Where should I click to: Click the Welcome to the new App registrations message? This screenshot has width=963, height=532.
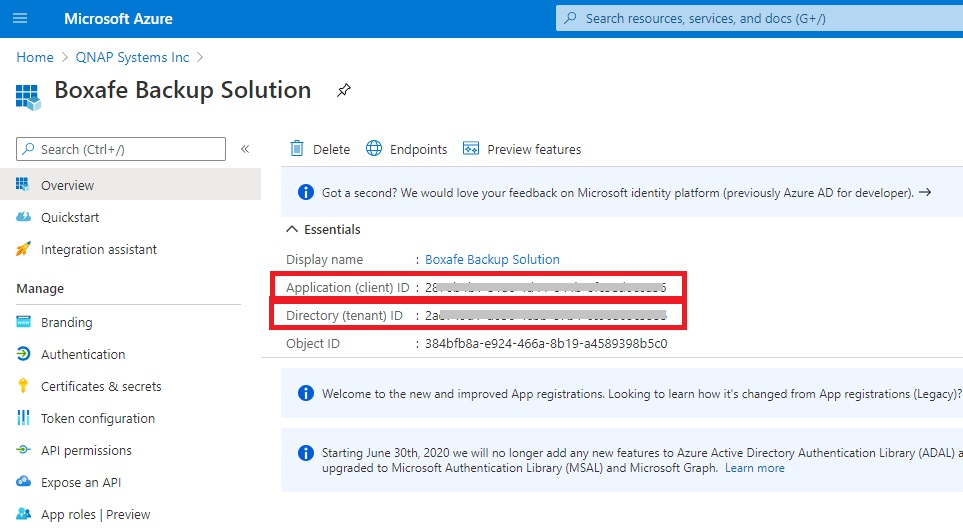pyautogui.click(x=642, y=394)
